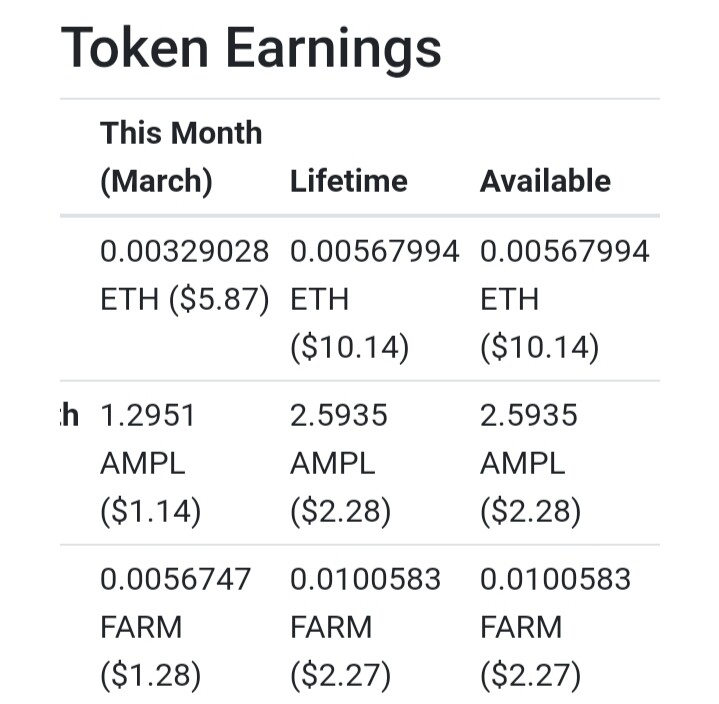Screen dimensions: 719x704
Task: Select the ($5.87) ETH month value
Action: tap(219, 299)
